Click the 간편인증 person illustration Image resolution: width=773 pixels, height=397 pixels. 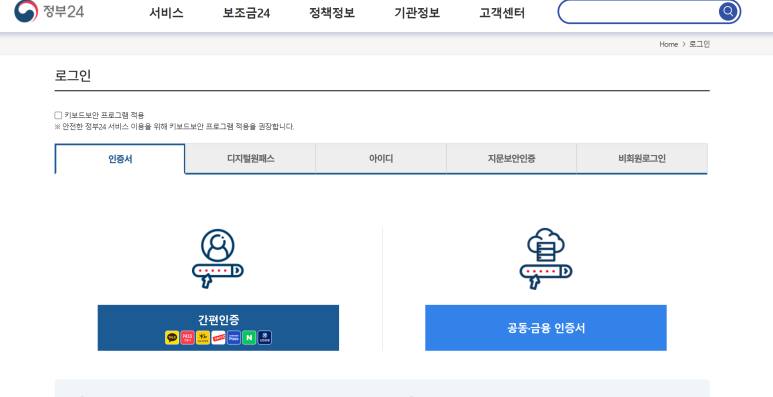point(217,258)
